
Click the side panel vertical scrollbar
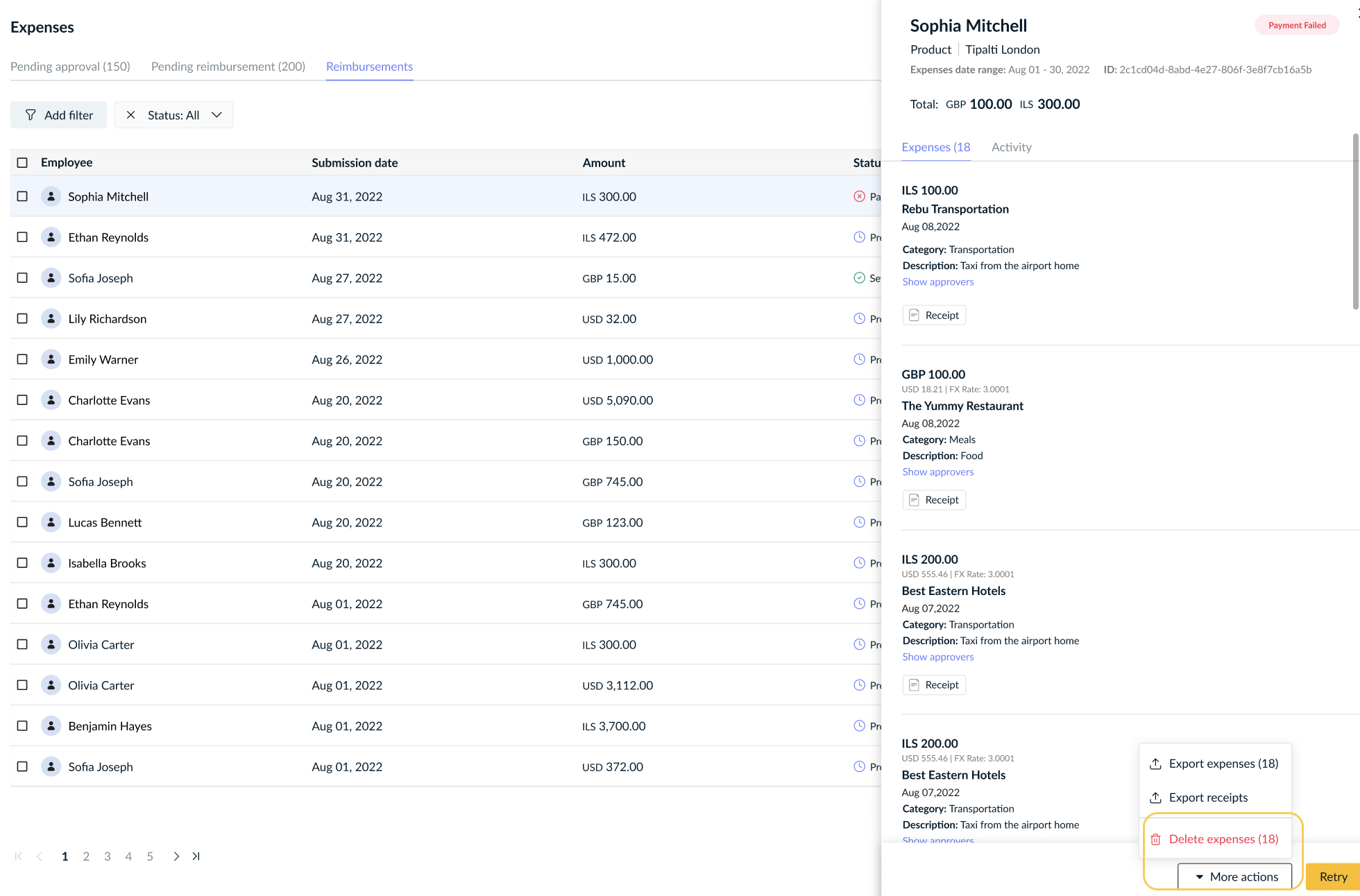point(1355,222)
